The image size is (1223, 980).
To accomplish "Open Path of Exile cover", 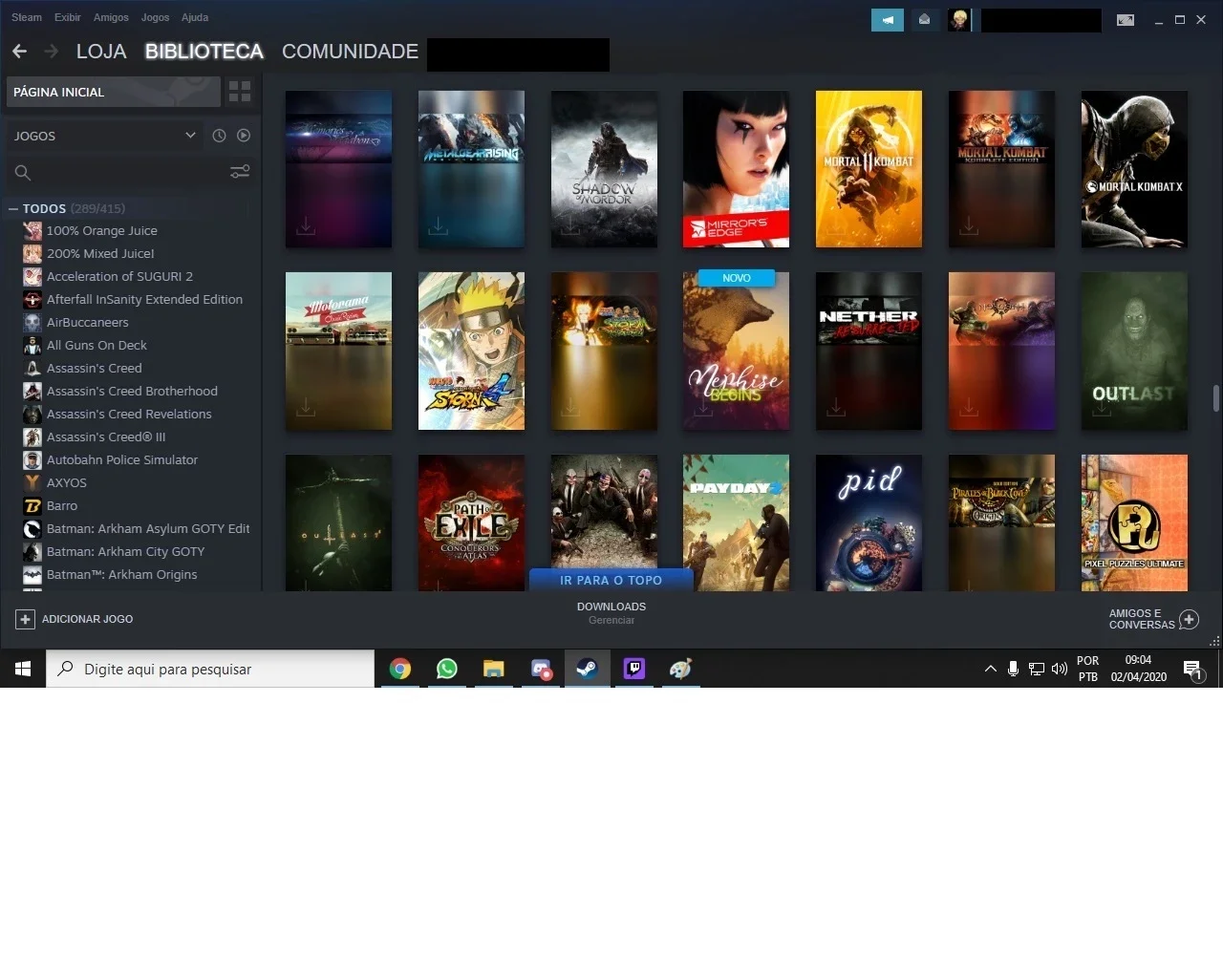I will point(471,522).
